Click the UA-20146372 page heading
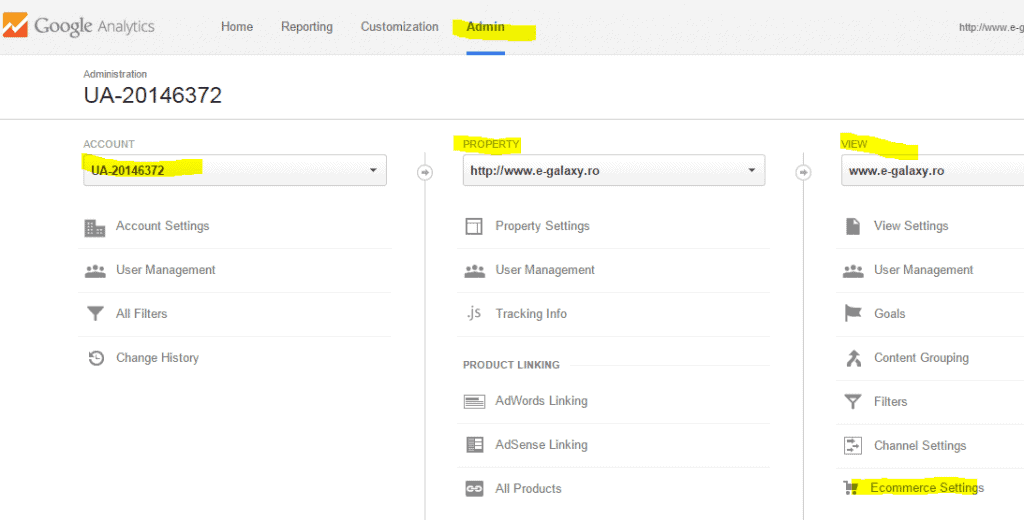The image size is (1024, 520). [x=153, y=95]
